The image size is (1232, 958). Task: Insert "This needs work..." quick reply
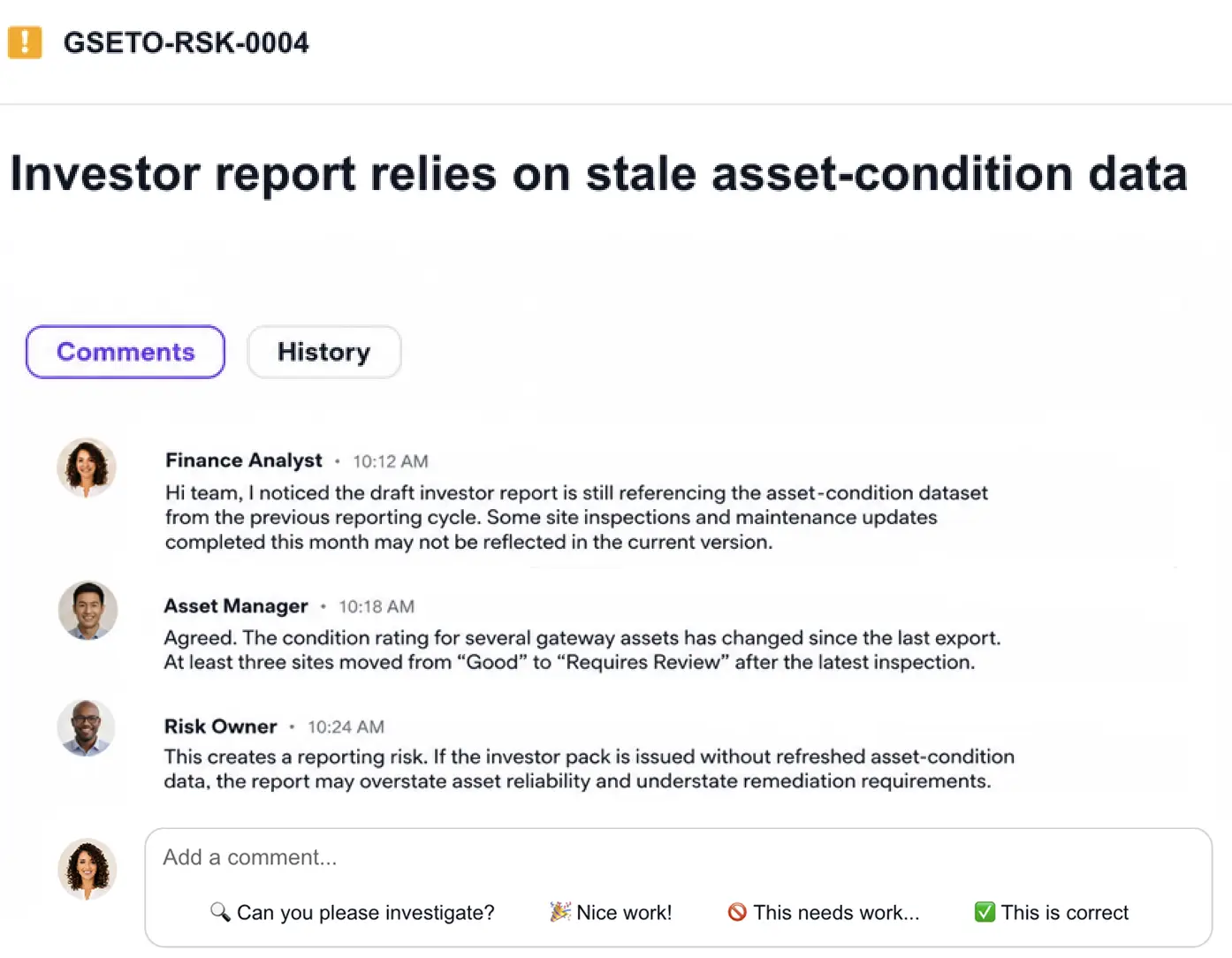(824, 912)
